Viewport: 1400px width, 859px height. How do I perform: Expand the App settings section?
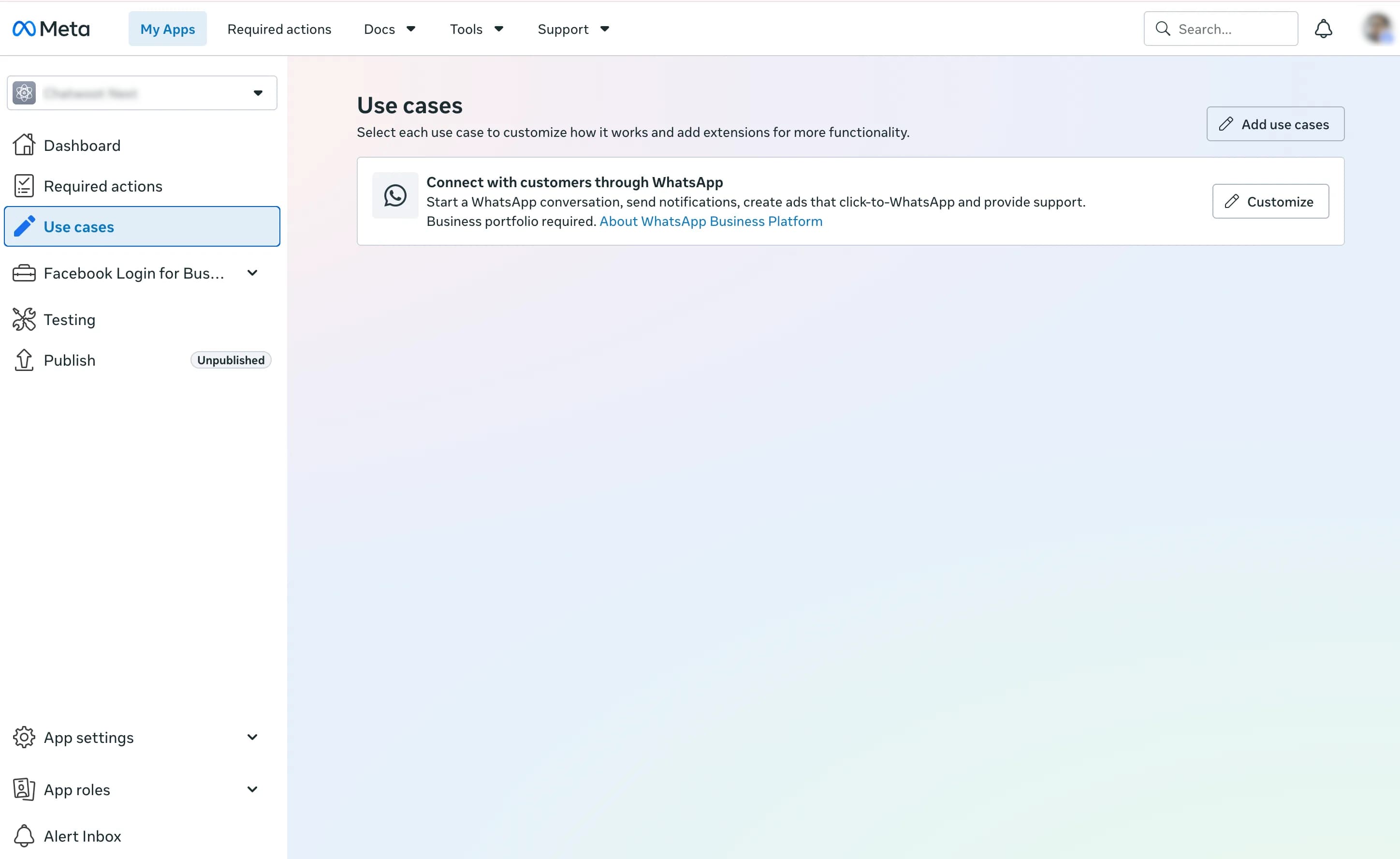point(252,737)
